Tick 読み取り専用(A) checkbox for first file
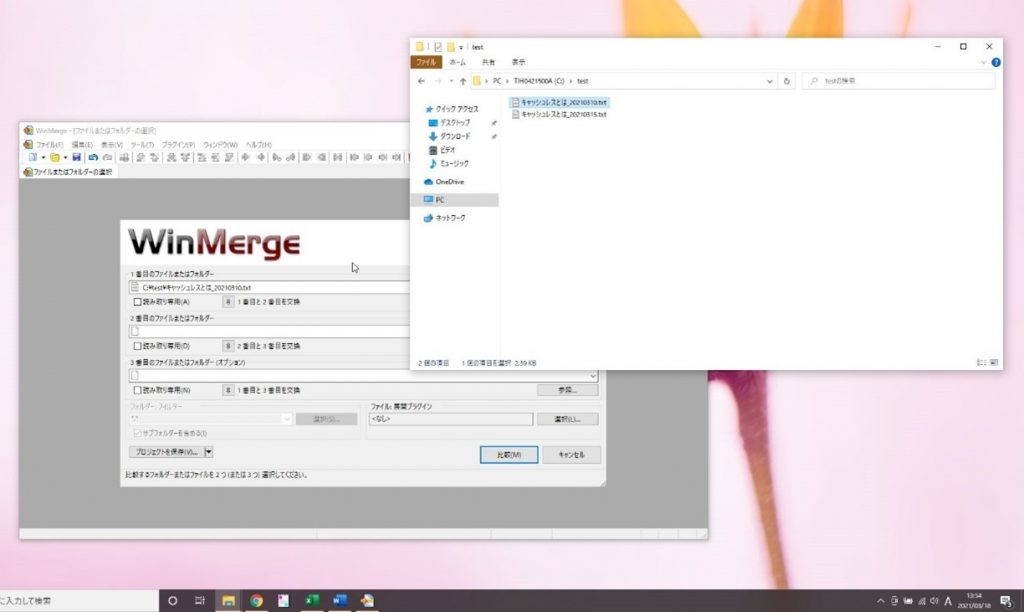Viewport: 1024px width, 612px height. [x=137, y=302]
